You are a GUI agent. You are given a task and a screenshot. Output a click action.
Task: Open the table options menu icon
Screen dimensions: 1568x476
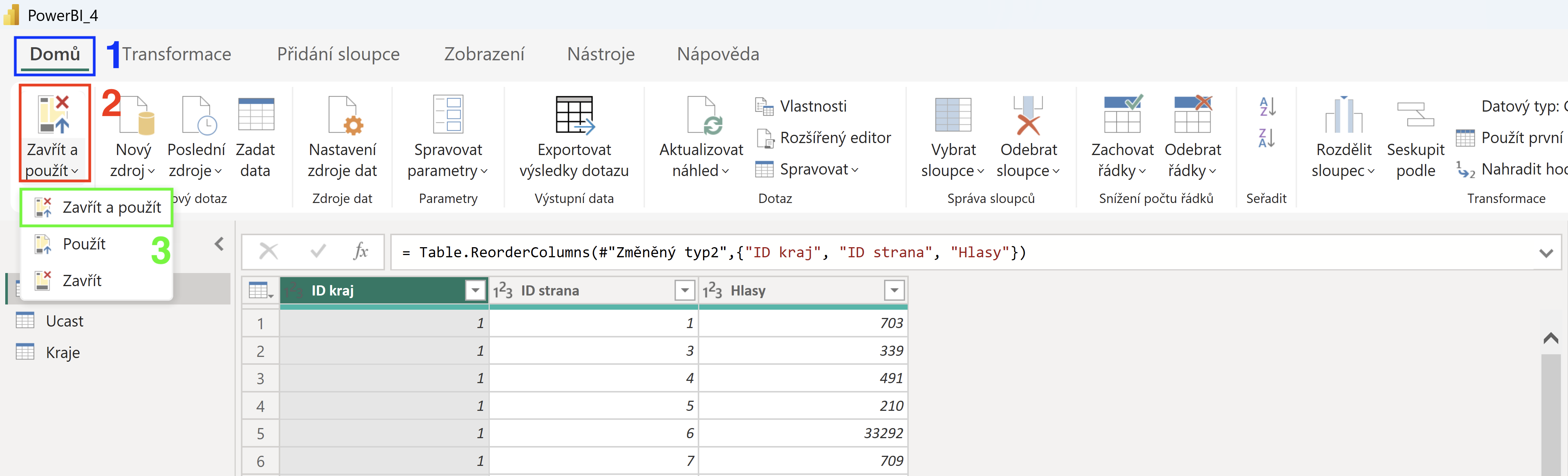click(261, 290)
